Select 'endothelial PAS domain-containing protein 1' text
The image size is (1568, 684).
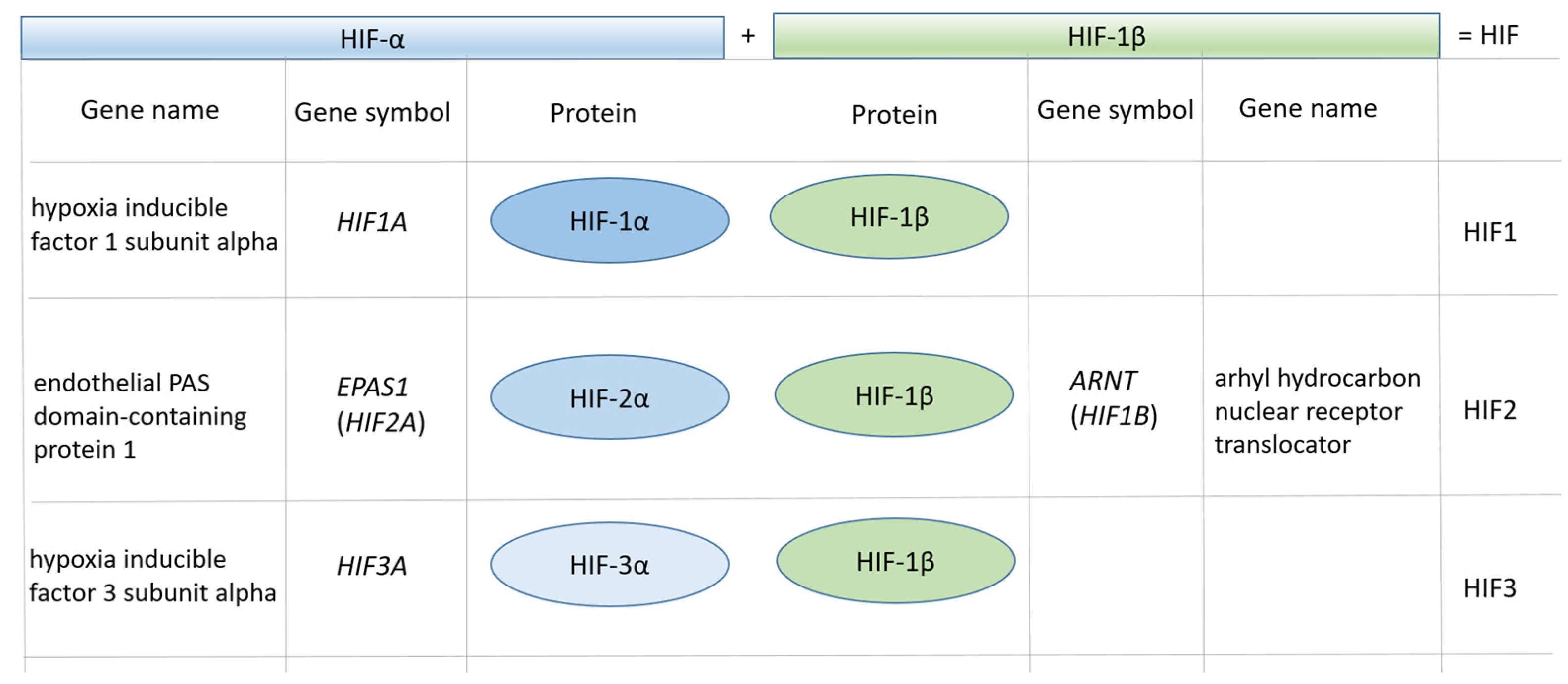(140, 416)
